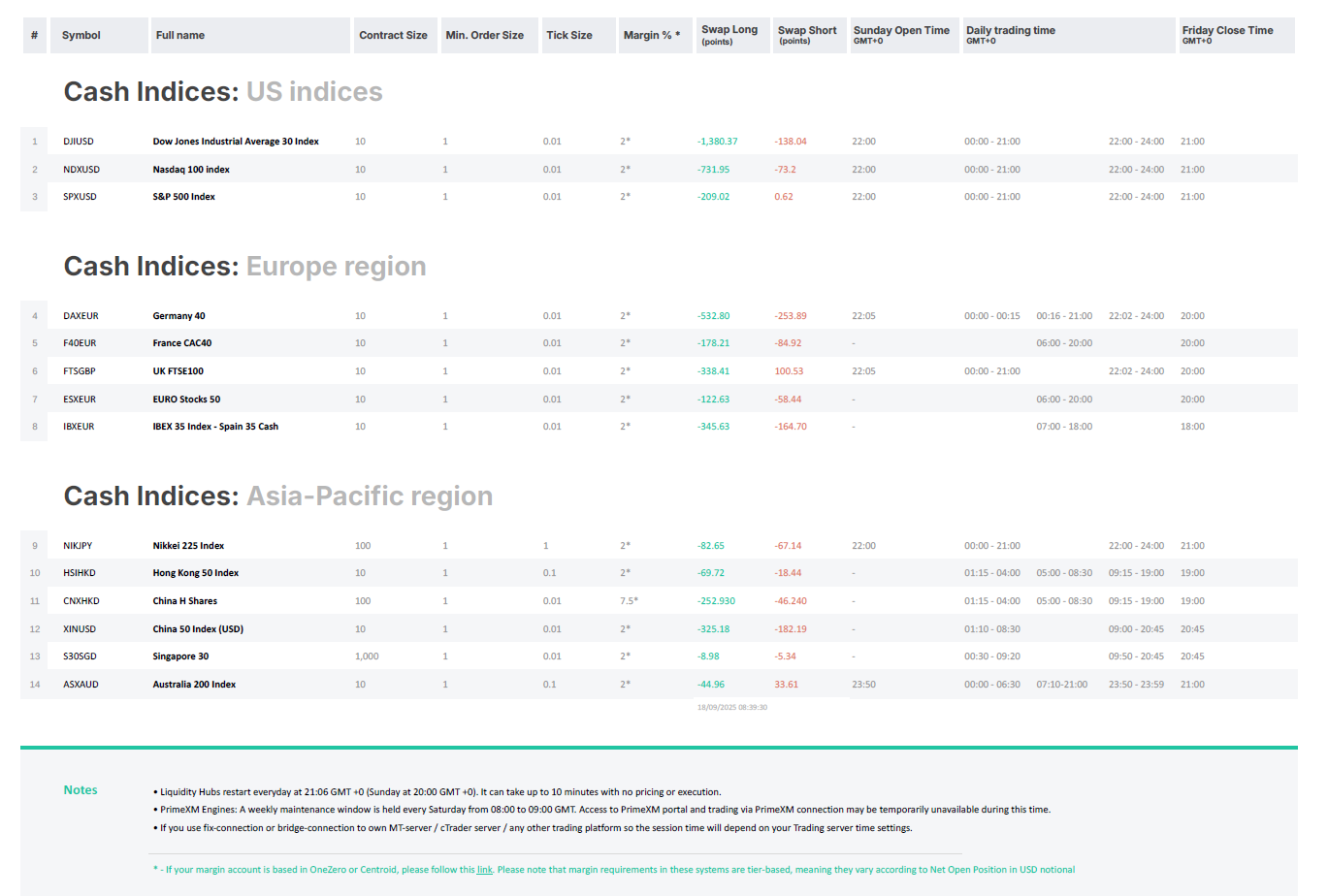The image size is (1328, 896).
Task: Click the S&P 500 Index name
Action: click(184, 197)
